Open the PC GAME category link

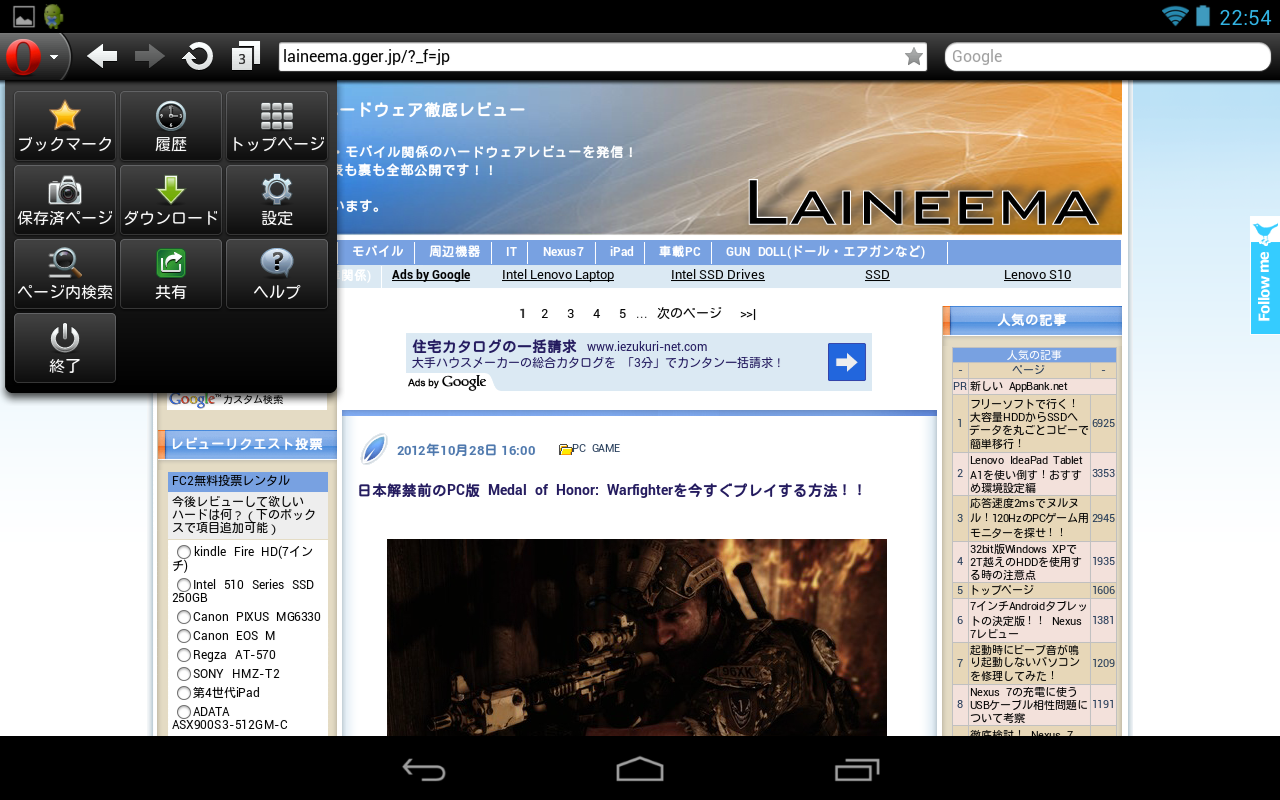(596, 449)
